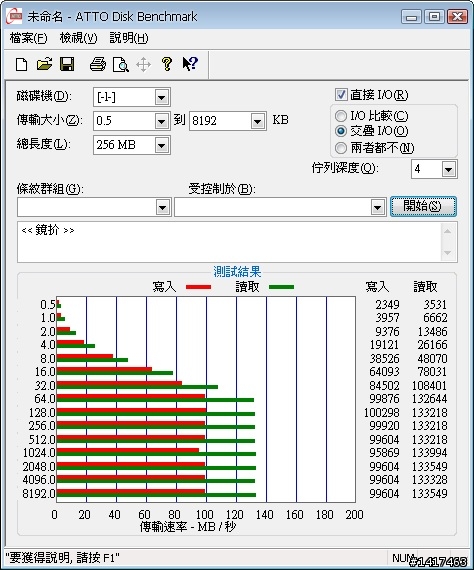Click the yellow question mark help icon
The image size is (474, 570).
pos(167,64)
